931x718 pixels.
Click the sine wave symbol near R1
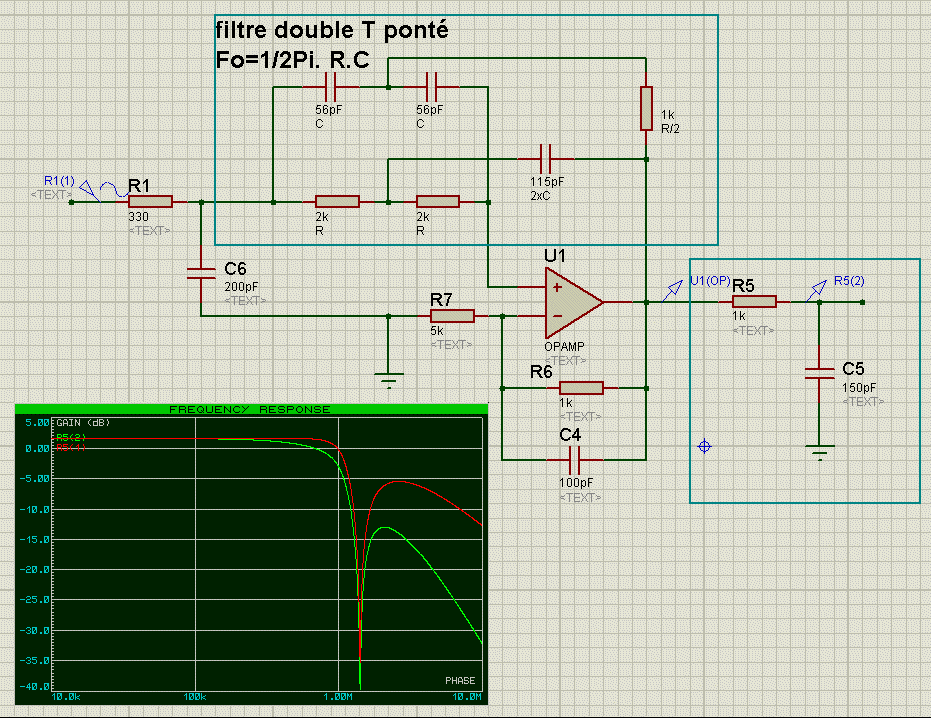114,189
